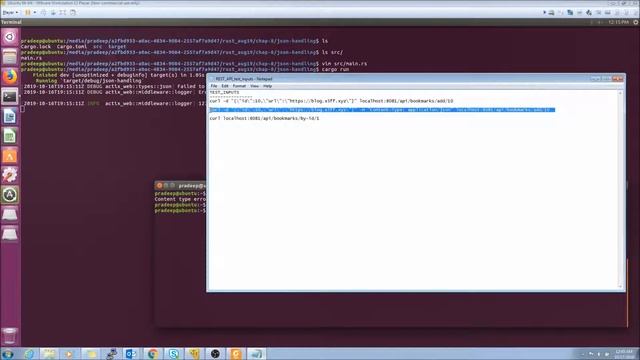Click the Notepad vertical scrollbar
Image resolution: width=640 pixels, height=360 pixels.
(x=620, y=189)
